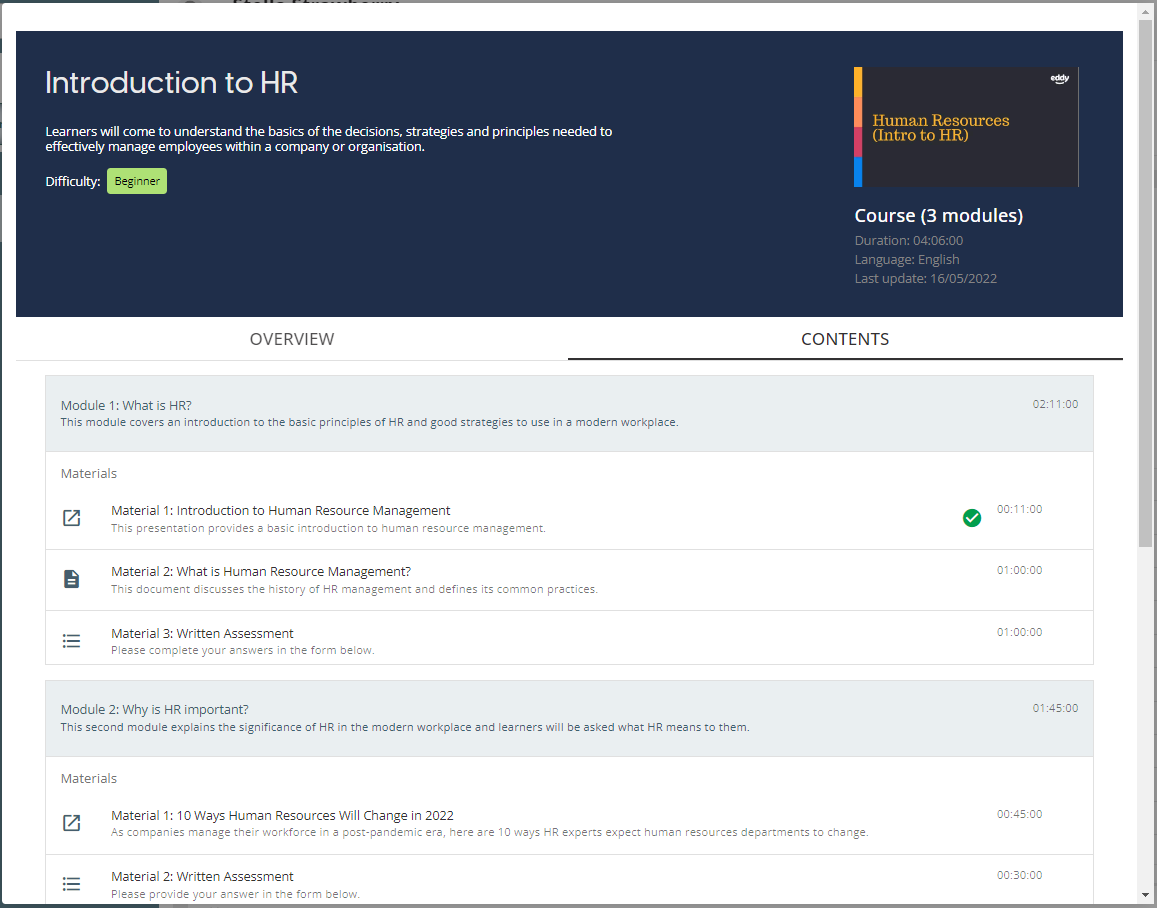Open Material 1: Introduction to Human Resource Management
Image resolution: width=1157 pixels, height=908 pixels.
pos(281,510)
